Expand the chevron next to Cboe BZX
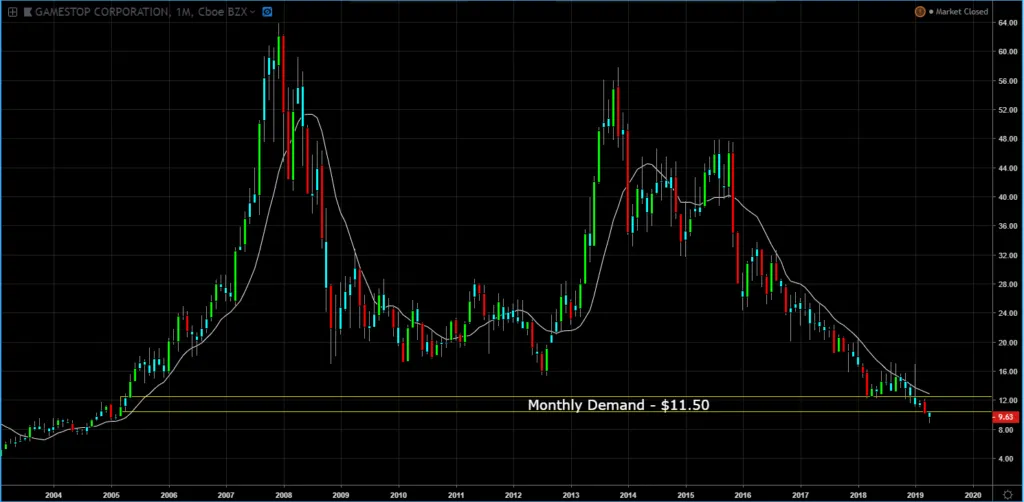Image resolution: width=1024 pixels, height=502 pixels. [253, 11]
